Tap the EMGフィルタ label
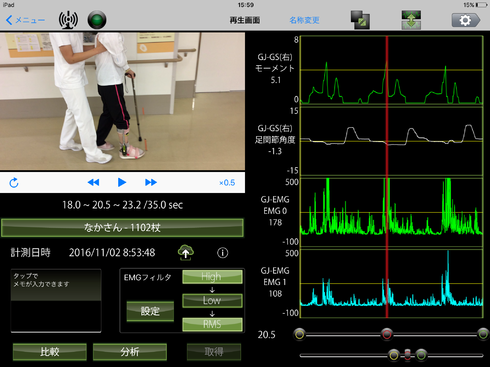 (147, 277)
